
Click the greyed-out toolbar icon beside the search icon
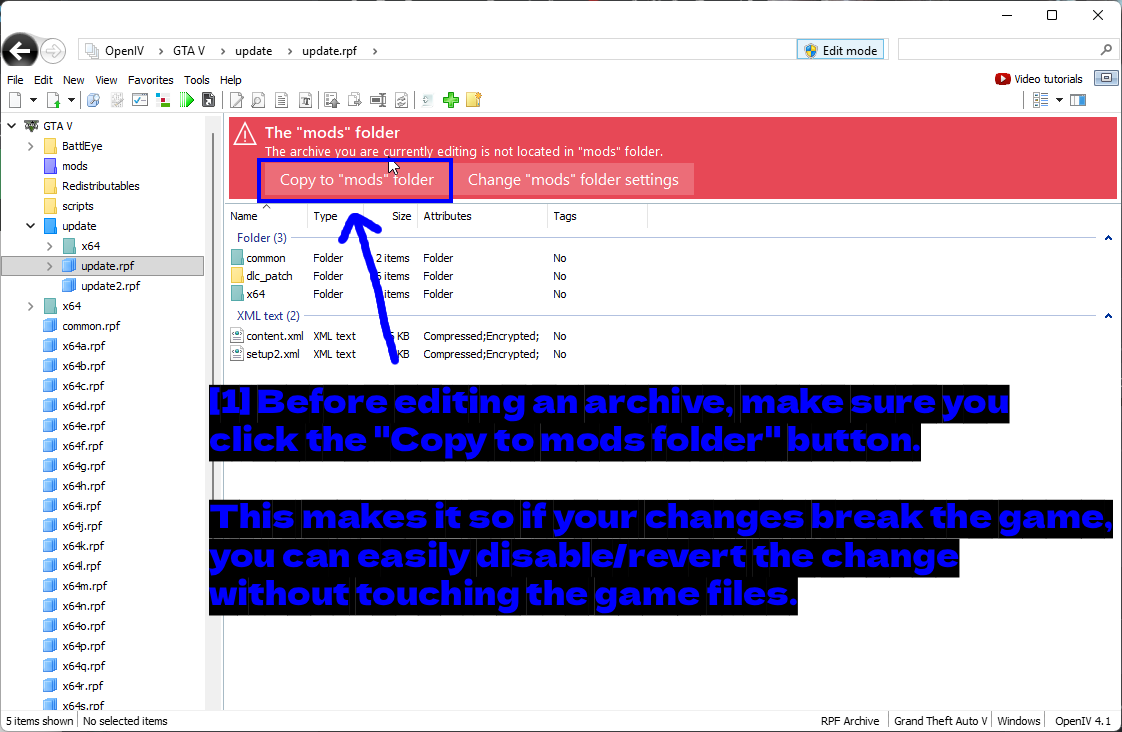tap(117, 100)
